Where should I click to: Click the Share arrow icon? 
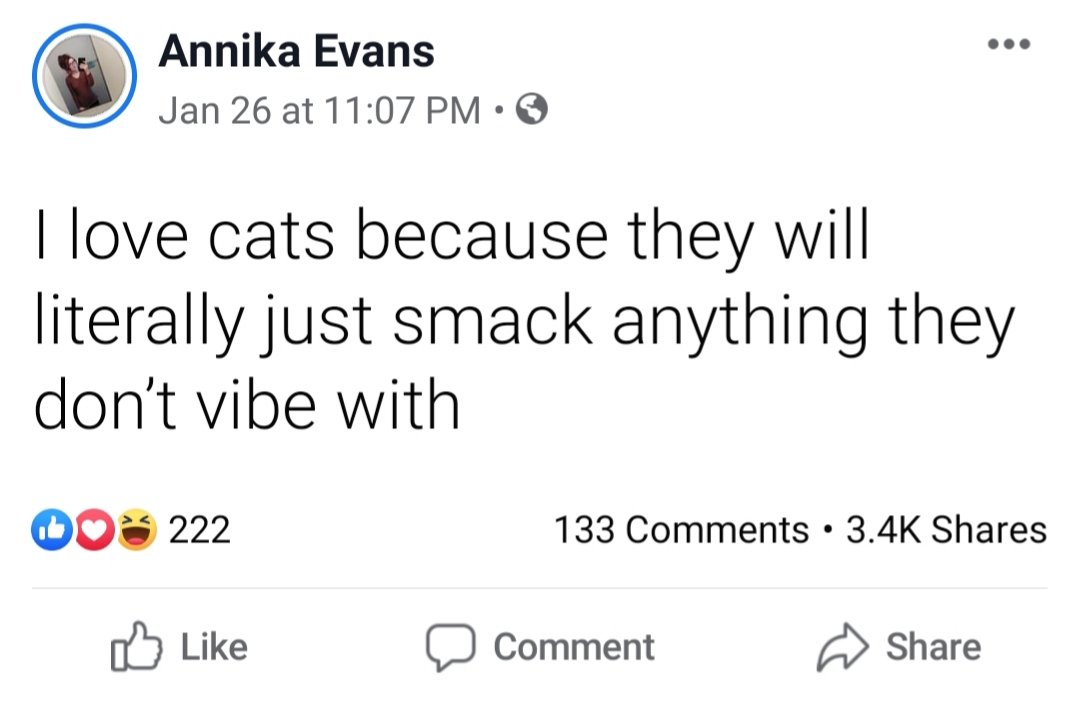coord(843,647)
